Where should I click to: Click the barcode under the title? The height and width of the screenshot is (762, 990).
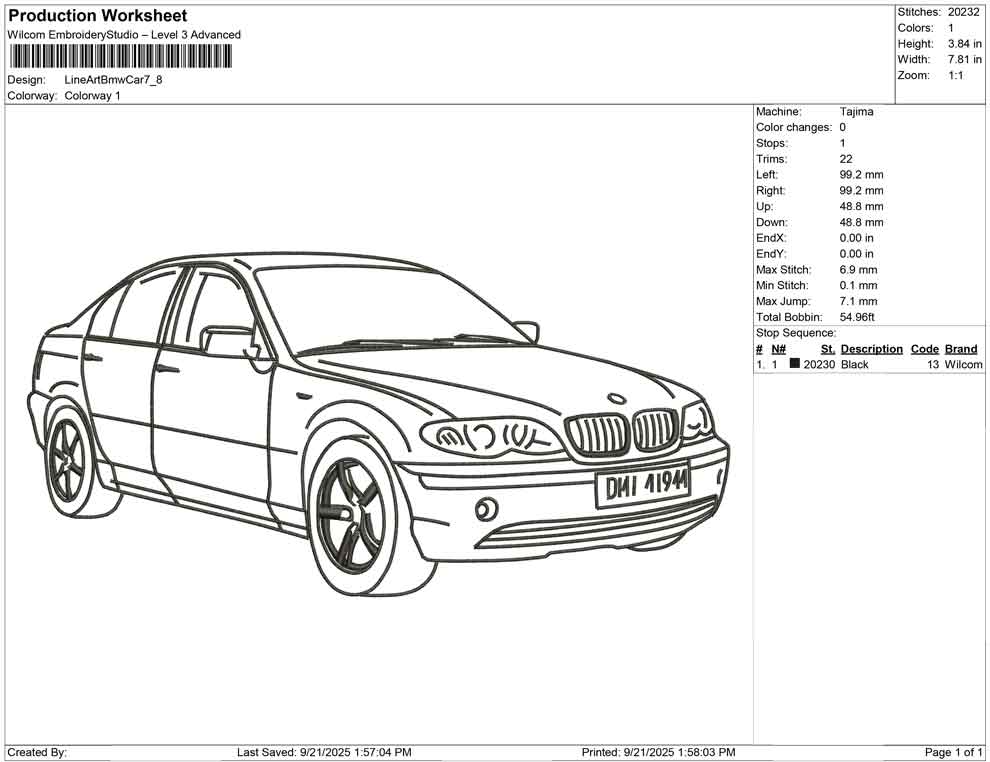pyautogui.click(x=120, y=56)
